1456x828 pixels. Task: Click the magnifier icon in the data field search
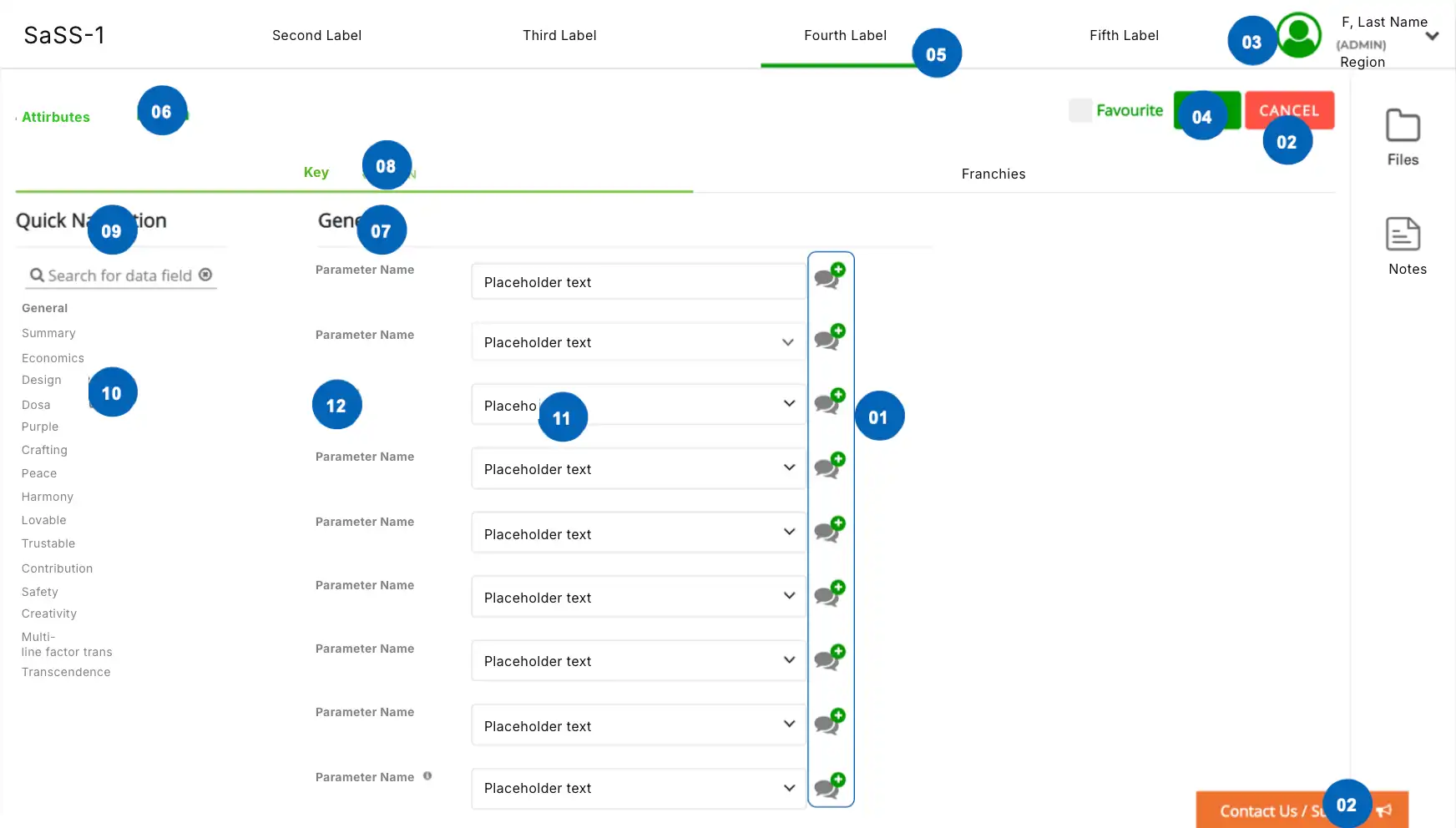(37, 274)
